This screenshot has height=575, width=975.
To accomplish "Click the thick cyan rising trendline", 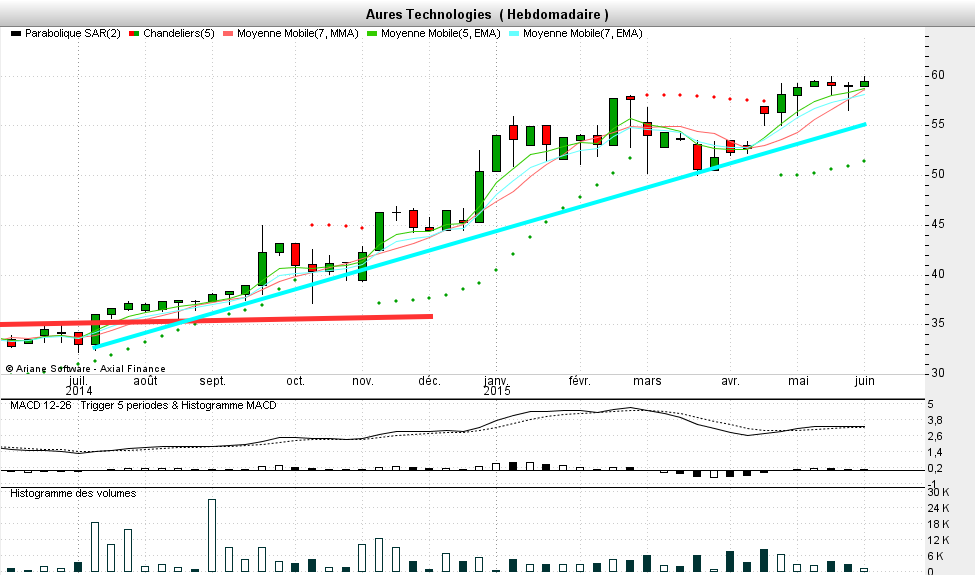I will click(479, 236).
